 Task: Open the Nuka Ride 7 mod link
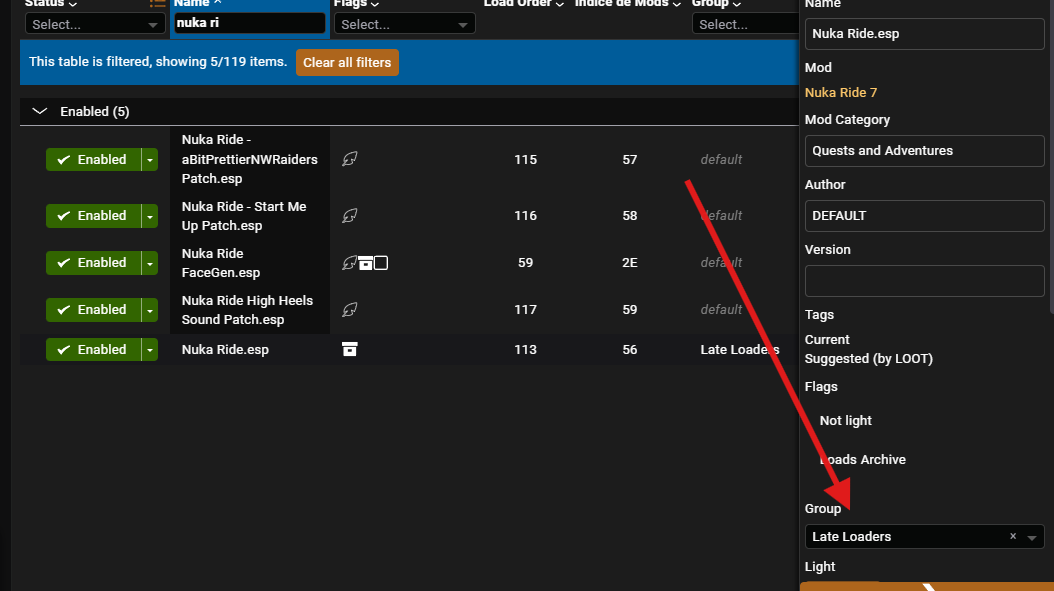[841, 93]
